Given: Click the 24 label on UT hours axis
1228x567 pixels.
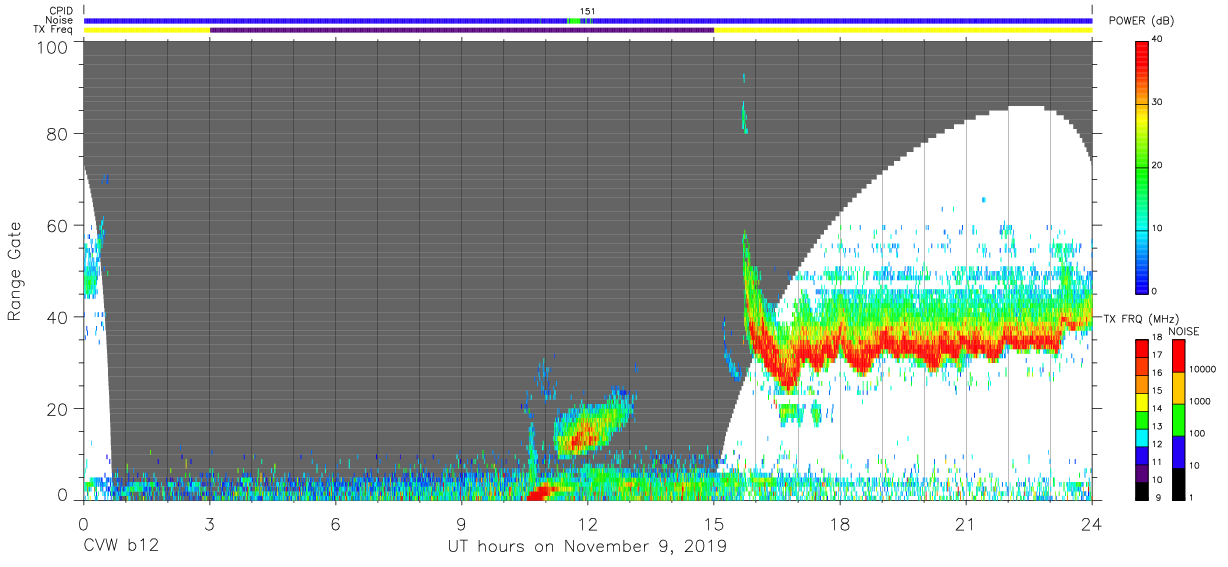Looking at the screenshot, I should pos(1092,523).
